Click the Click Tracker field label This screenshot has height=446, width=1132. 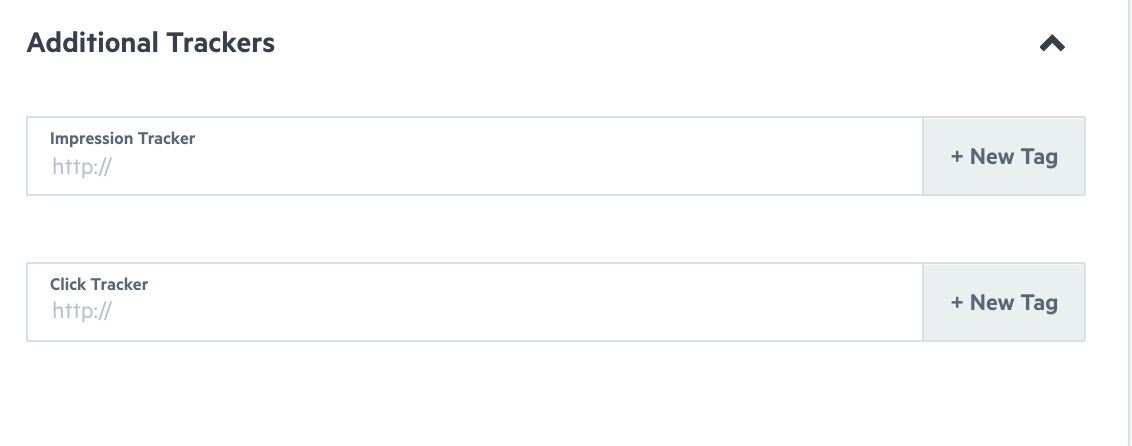click(x=99, y=284)
